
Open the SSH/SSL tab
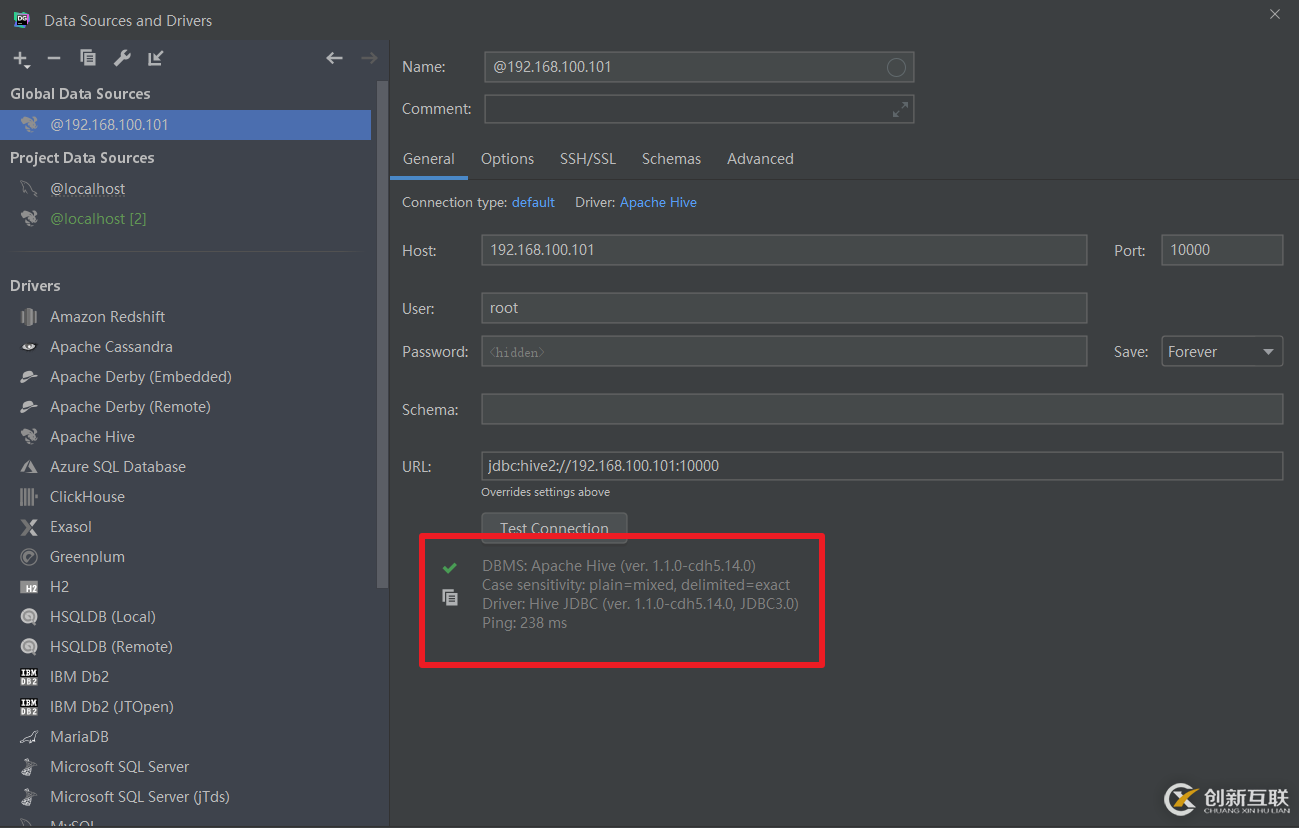[588, 159]
